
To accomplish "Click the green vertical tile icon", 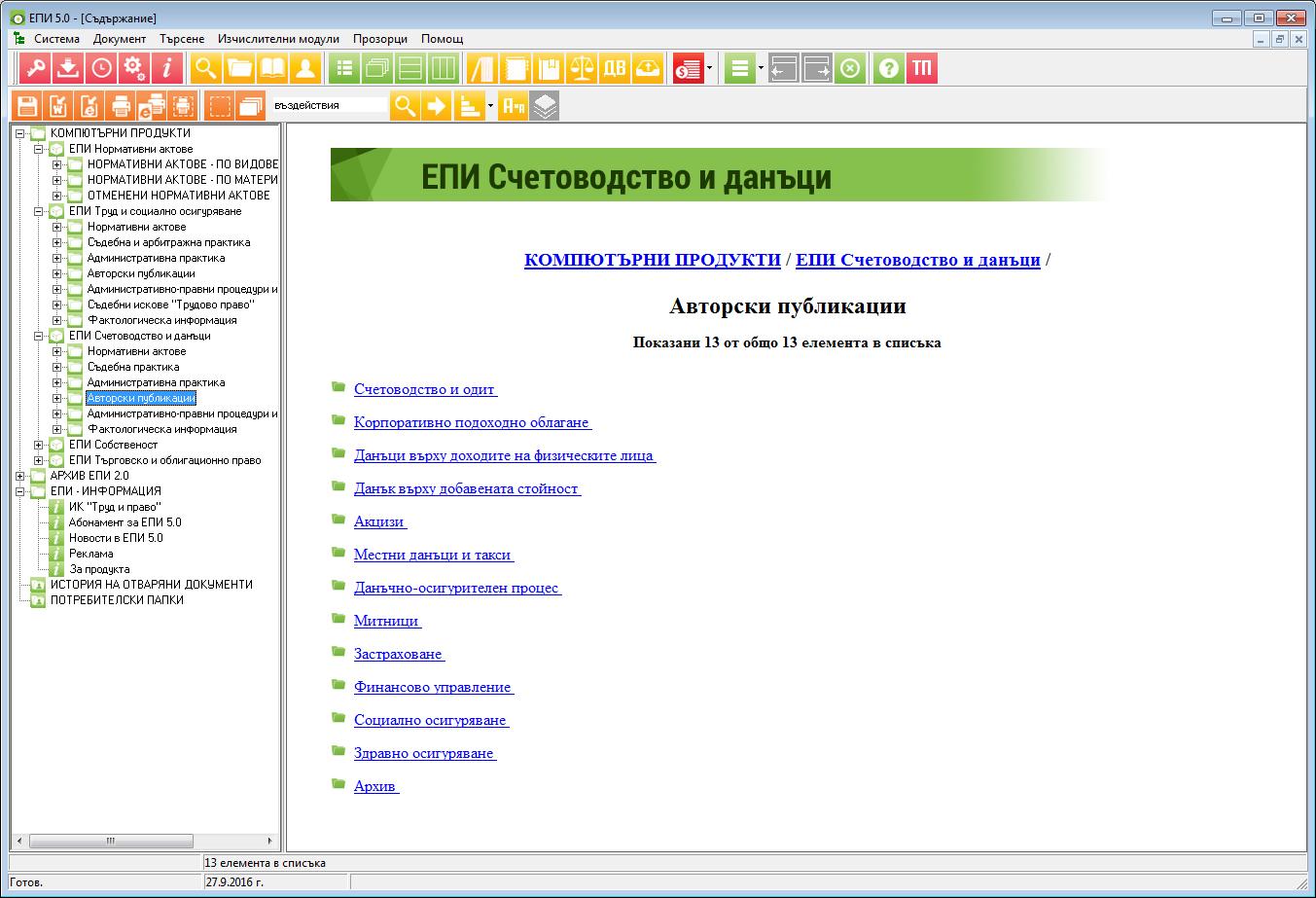I will (x=445, y=68).
